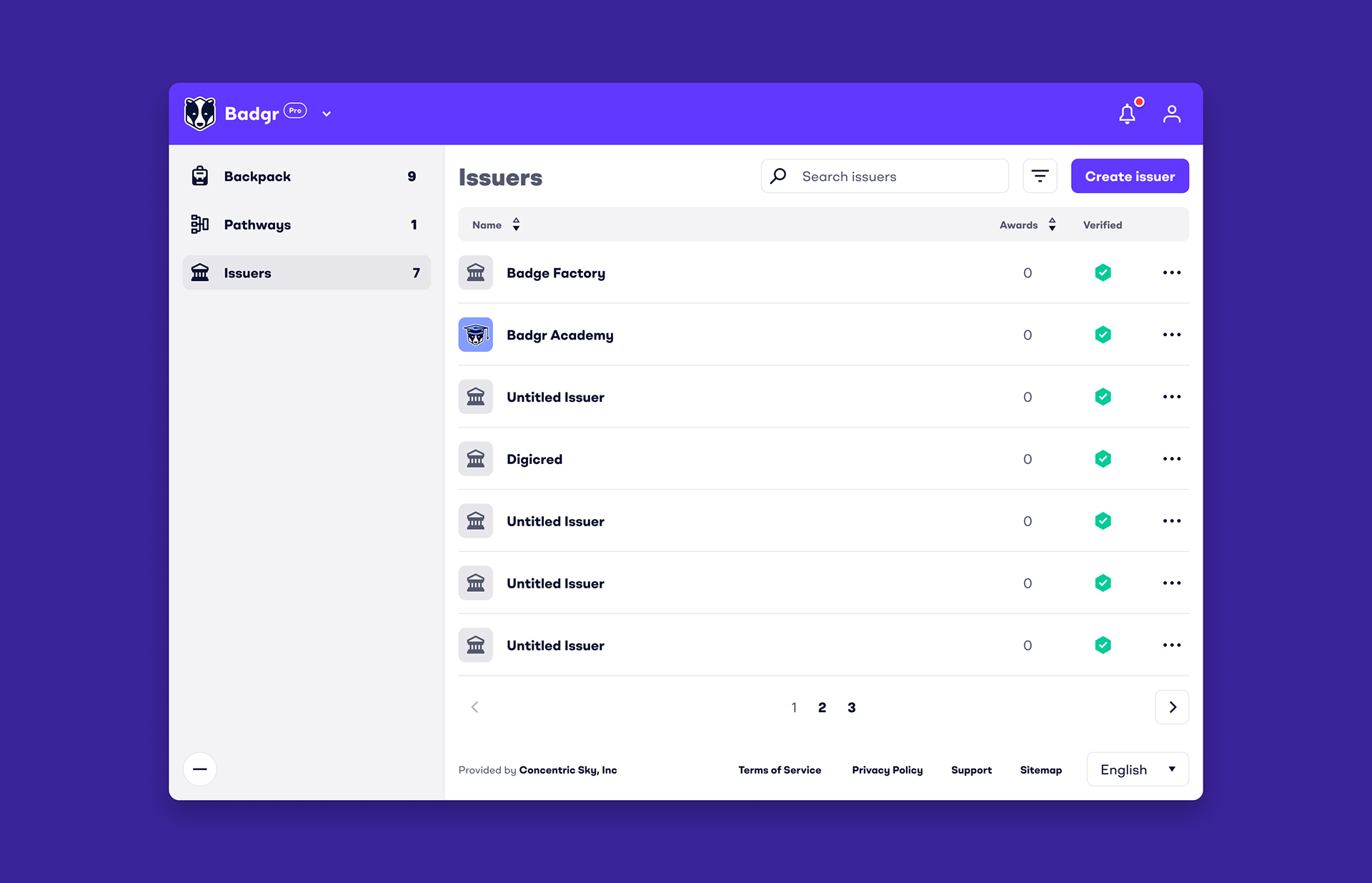Go to next page arrow
Image resolution: width=1372 pixels, height=883 pixels.
[x=1171, y=707]
